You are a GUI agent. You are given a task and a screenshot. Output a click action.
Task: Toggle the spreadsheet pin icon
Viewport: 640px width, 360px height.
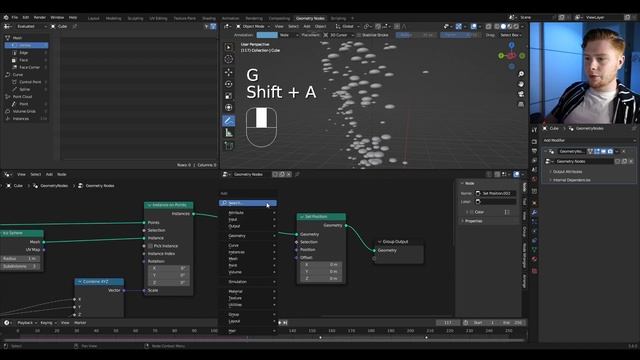point(75,26)
